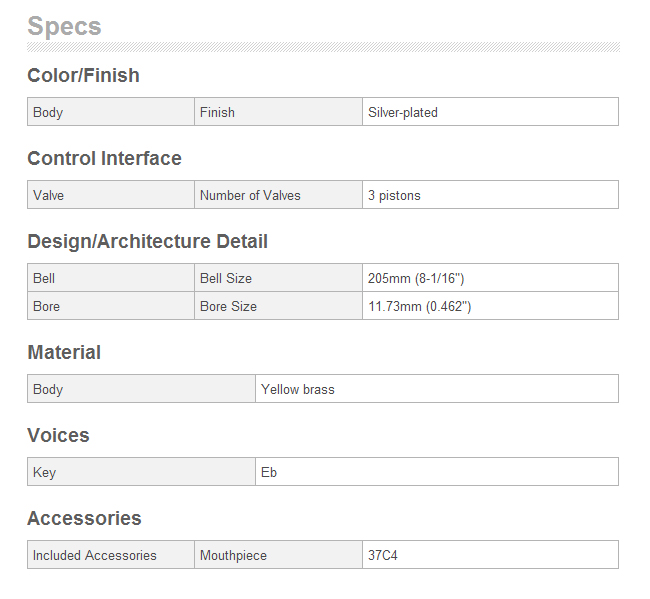Screen dimensions: 650x599
Task: Click the Specs heading
Action: pyautogui.click(x=64, y=27)
